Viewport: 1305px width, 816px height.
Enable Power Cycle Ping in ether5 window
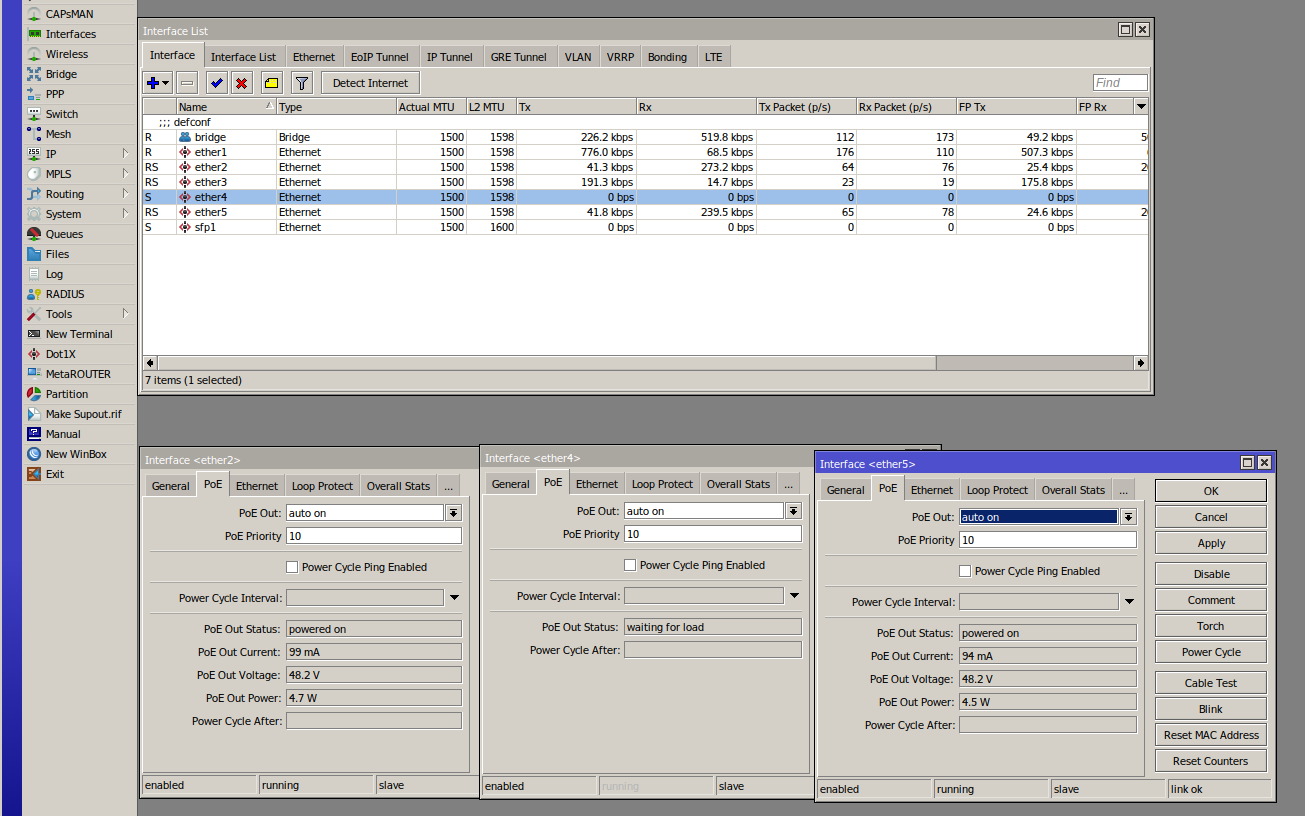click(x=965, y=571)
